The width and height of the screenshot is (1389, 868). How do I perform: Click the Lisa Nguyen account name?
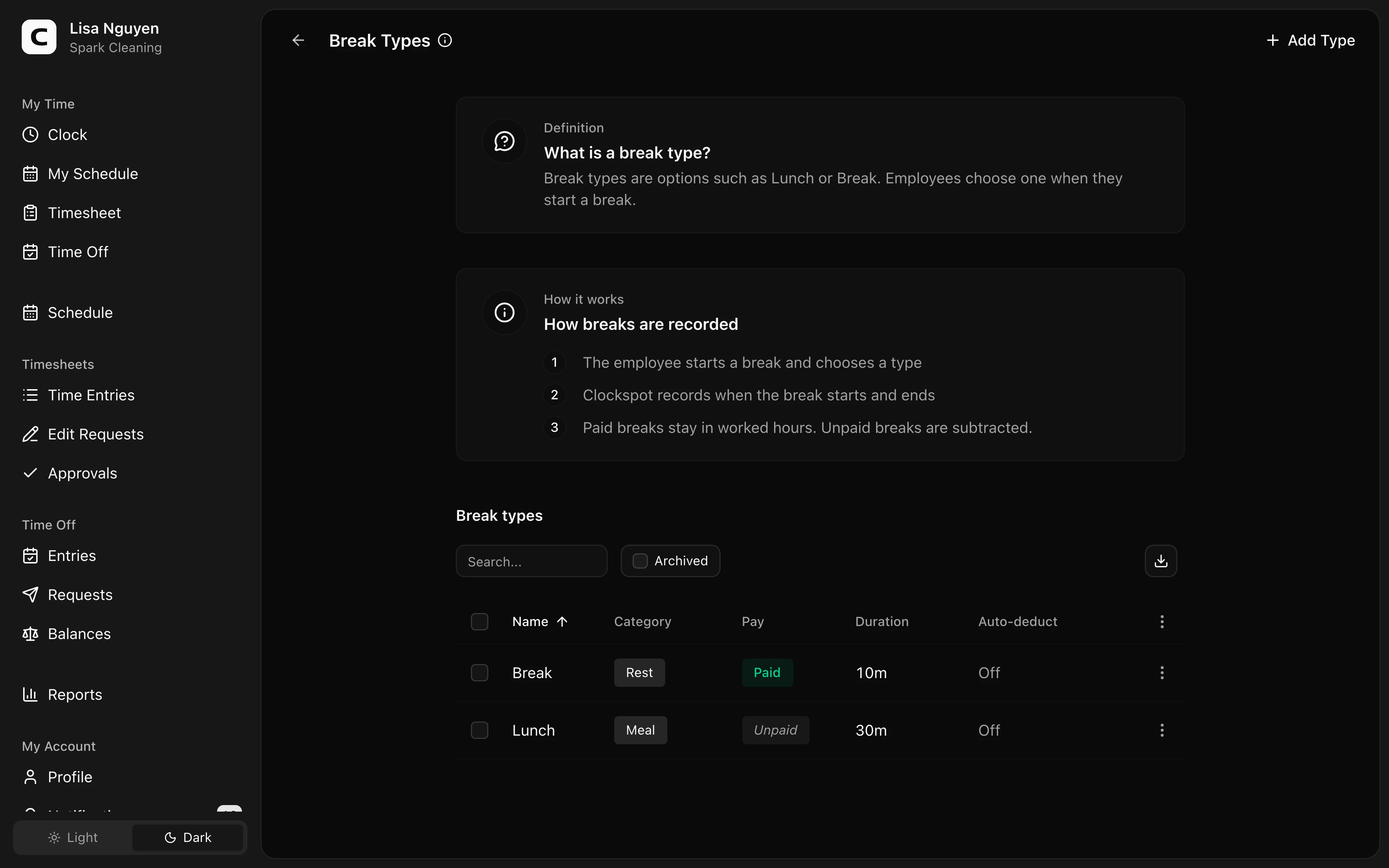point(114,28)
